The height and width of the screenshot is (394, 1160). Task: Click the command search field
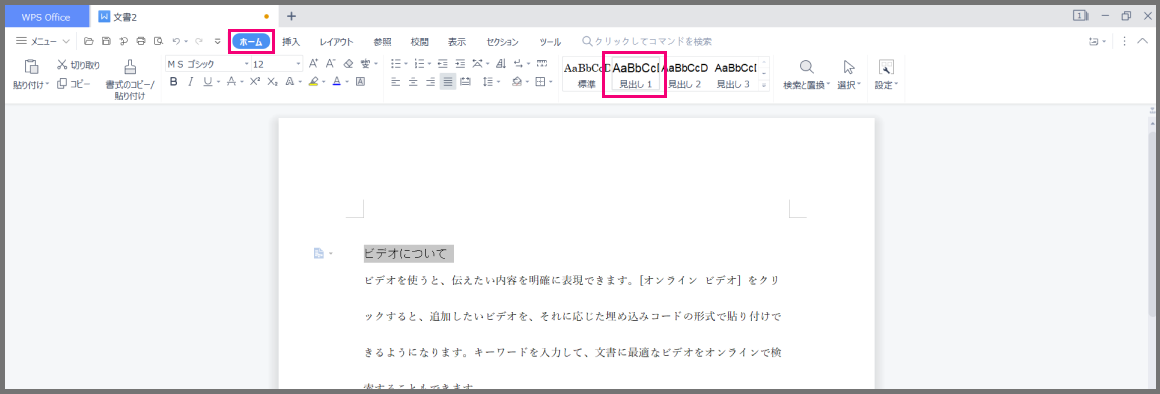click(648, 41)
